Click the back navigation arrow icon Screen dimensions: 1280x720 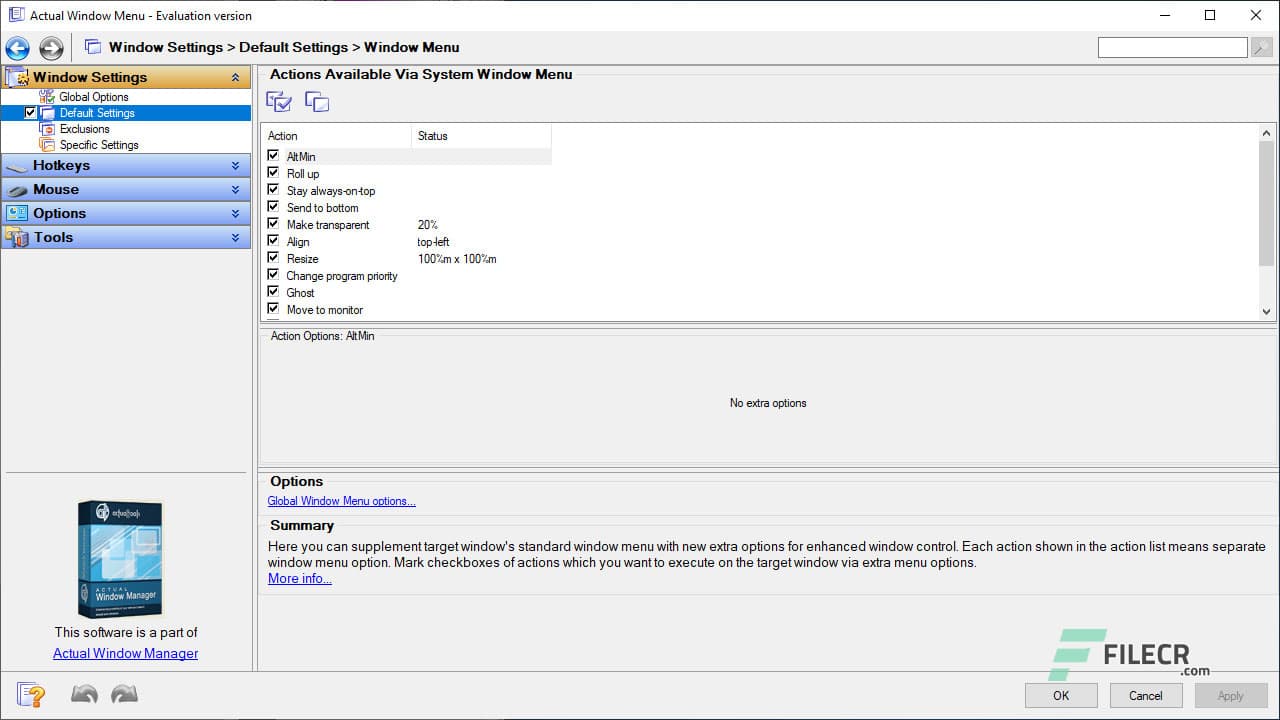click(x=17, y=48)
